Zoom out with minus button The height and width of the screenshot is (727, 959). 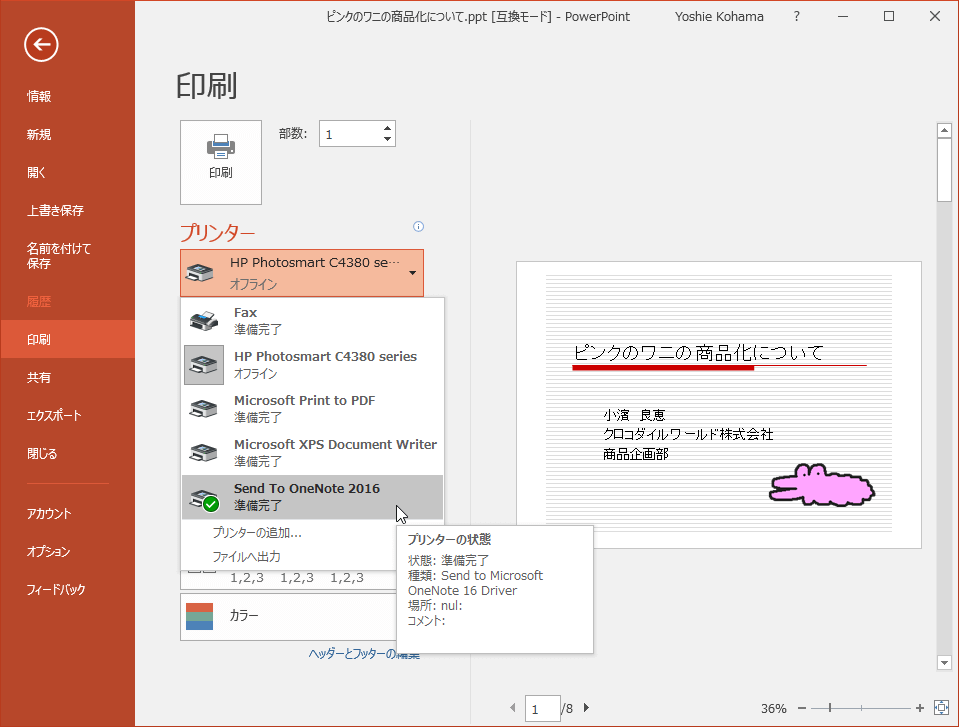802,708
